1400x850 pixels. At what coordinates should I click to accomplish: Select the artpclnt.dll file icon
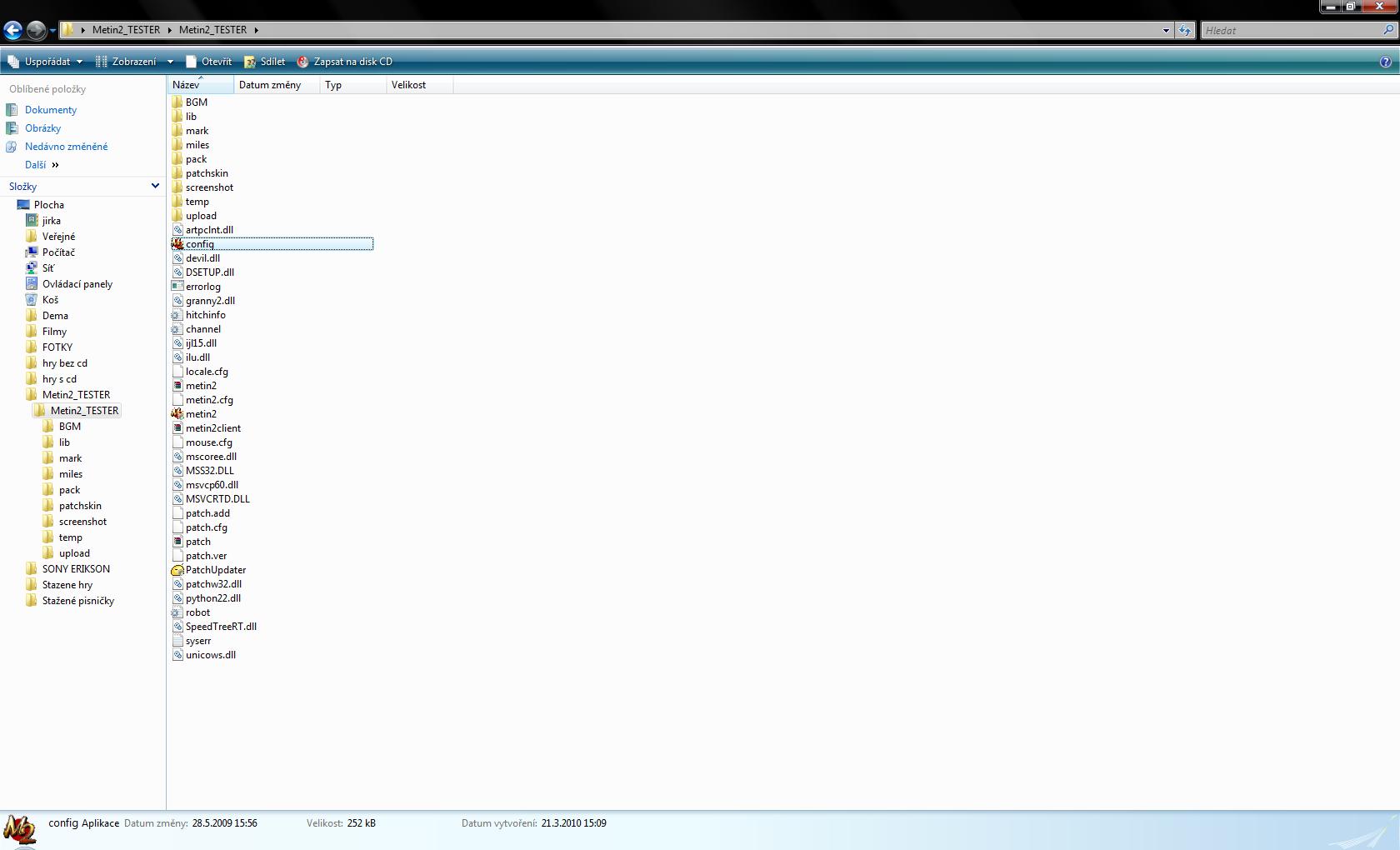pyautogui.click(x=177, y=230)
